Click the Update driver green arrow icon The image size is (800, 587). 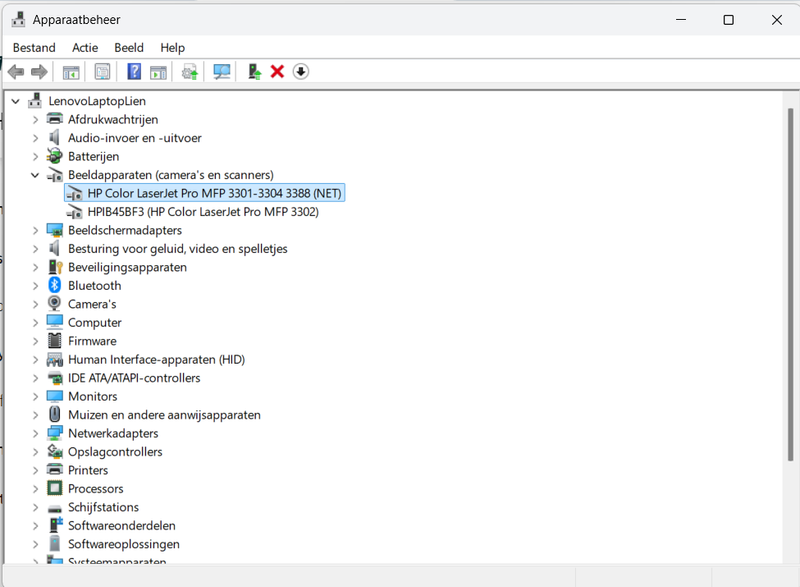(255, 72)
